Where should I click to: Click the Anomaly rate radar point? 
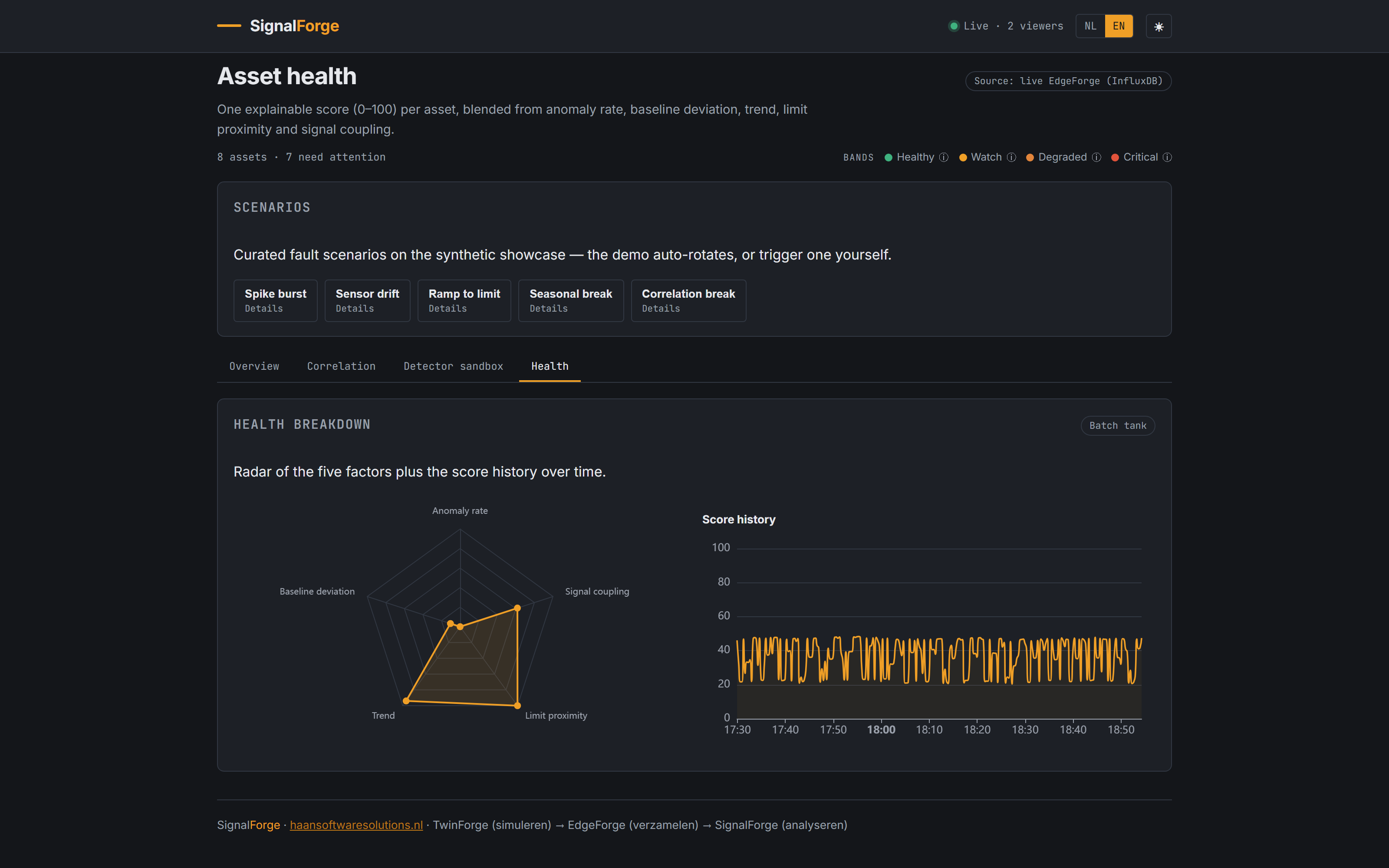(460, 627)
